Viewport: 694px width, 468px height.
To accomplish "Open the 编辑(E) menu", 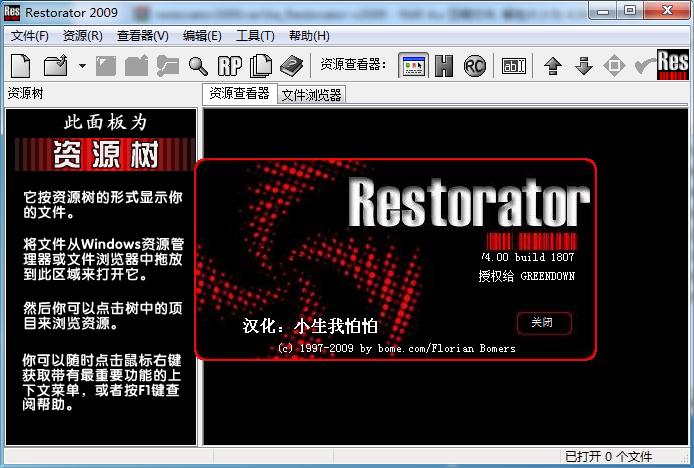I will (x=202, y=35).
